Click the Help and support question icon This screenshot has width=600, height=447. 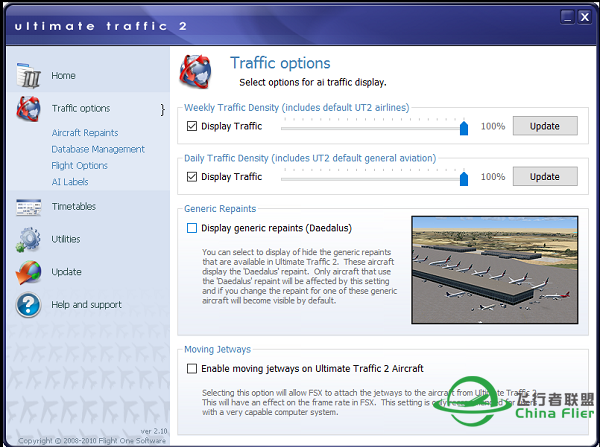[x=28, y=305]
